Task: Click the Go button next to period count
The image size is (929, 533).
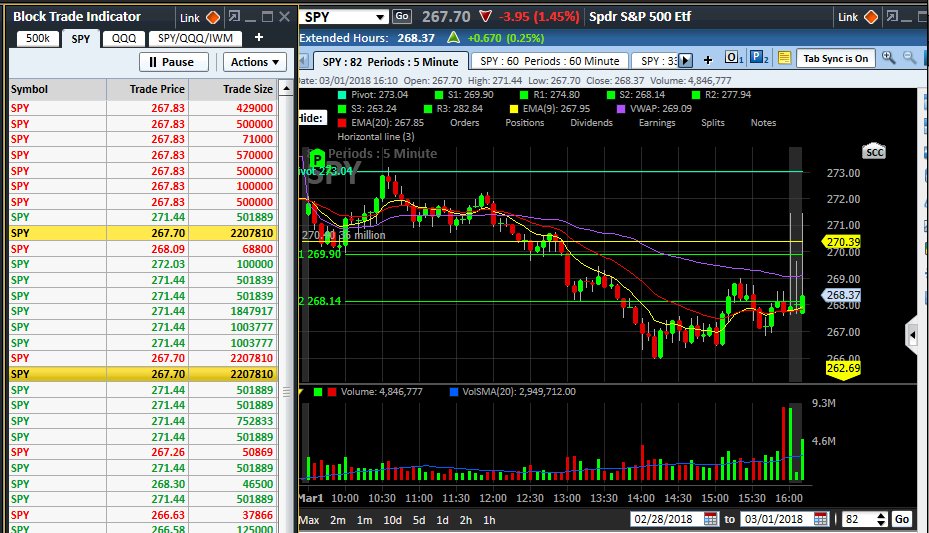Action: (901, 519)
